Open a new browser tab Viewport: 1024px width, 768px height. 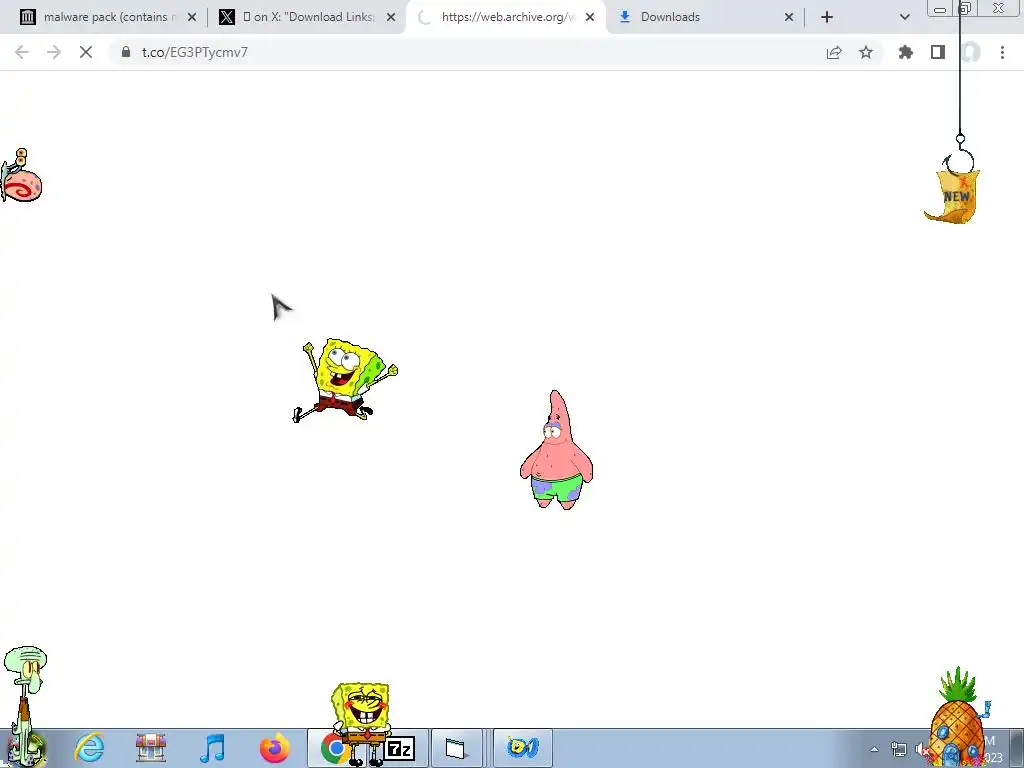tap(827, 18)
